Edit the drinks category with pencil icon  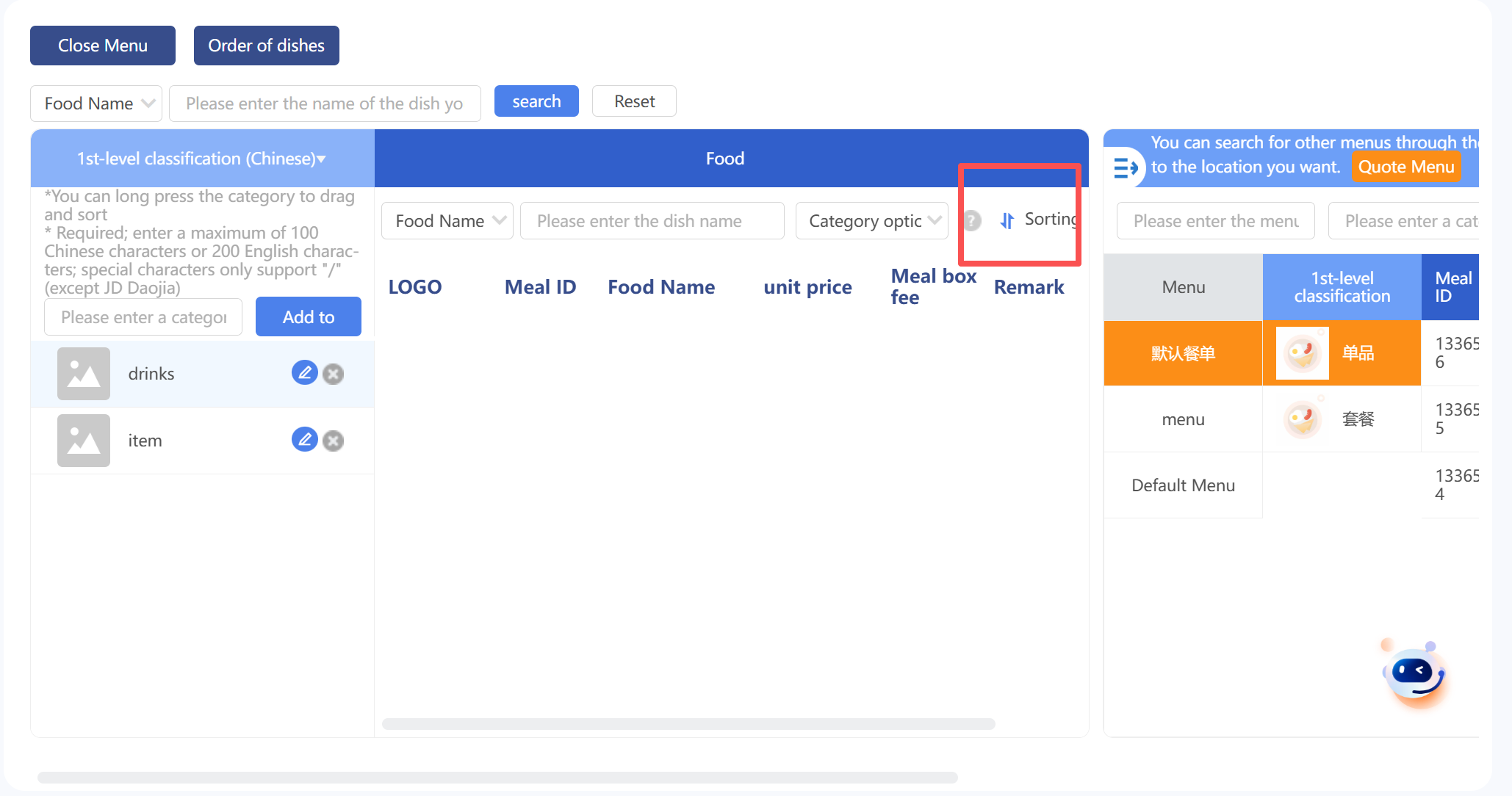click(x=304, y=373)
